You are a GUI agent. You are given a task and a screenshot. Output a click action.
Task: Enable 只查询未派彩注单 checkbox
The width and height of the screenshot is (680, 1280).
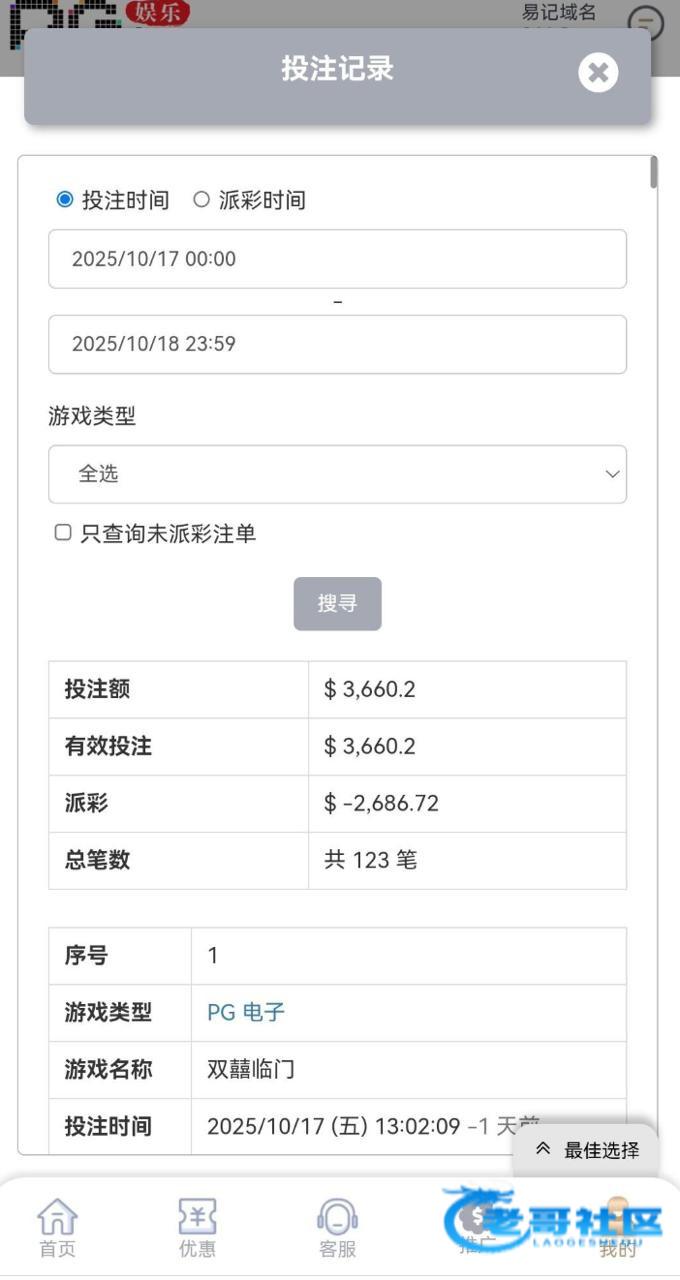(63, 533)
